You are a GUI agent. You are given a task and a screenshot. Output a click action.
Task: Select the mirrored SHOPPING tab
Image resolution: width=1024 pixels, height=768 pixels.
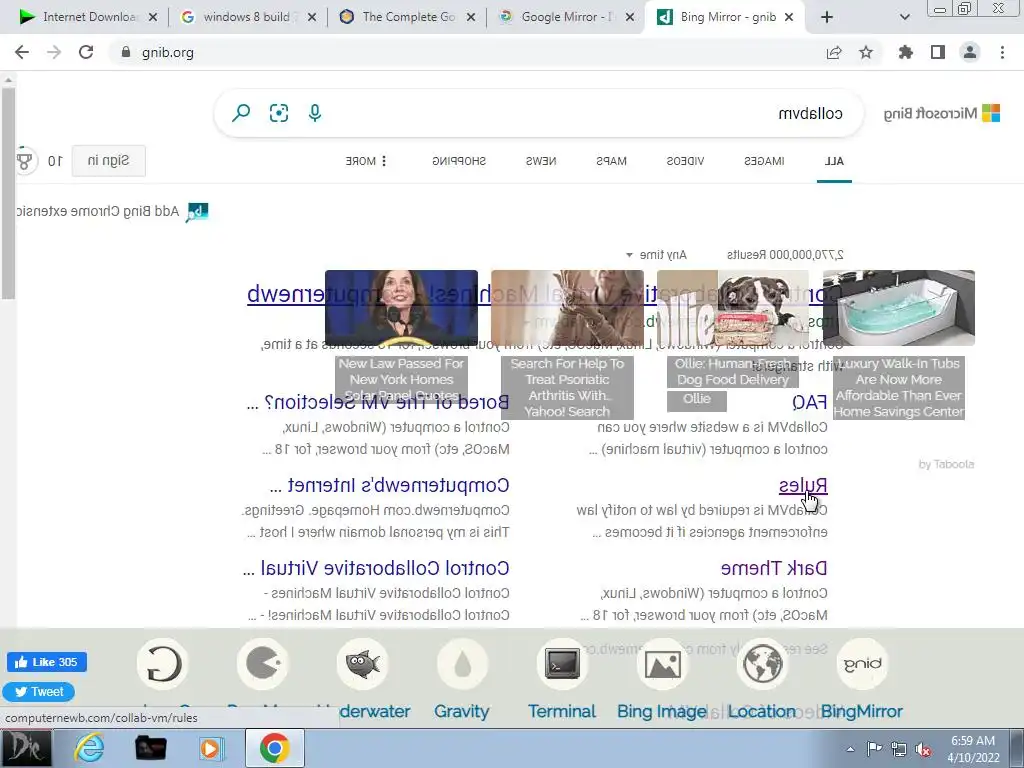click(459, 161)
